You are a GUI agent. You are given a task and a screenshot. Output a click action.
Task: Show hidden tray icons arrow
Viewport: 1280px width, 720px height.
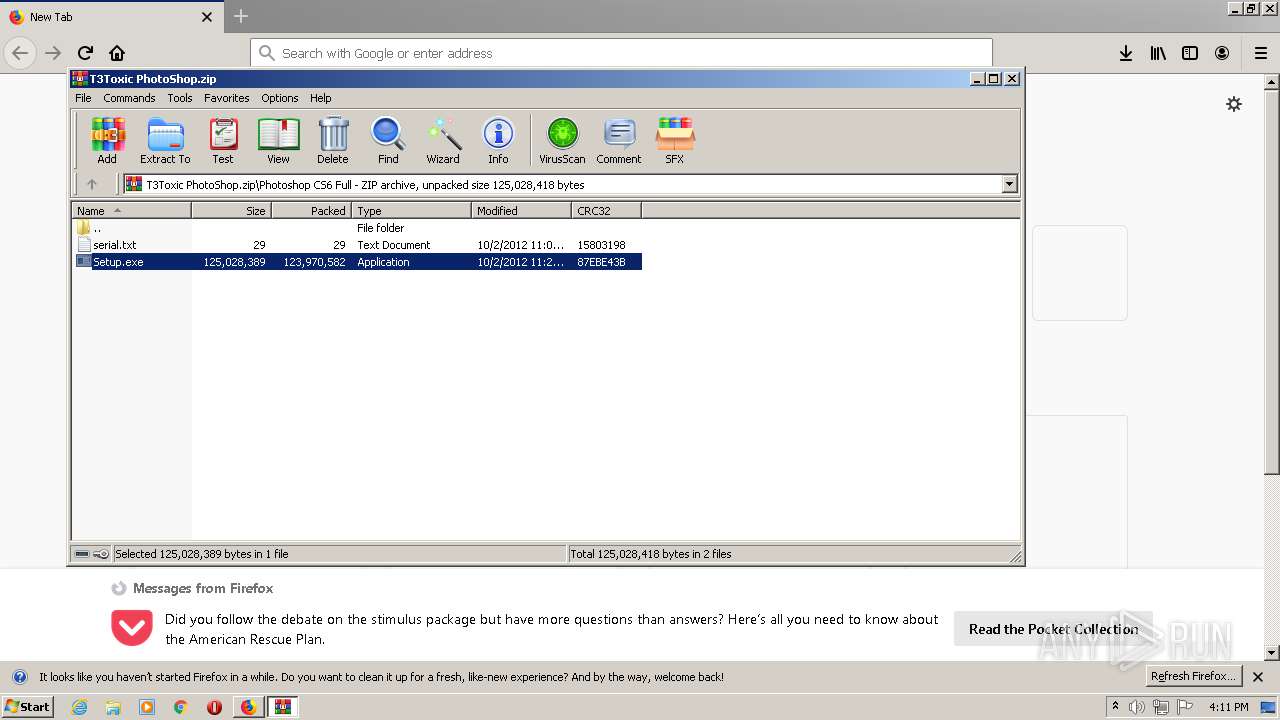[x=1115, y=706]
